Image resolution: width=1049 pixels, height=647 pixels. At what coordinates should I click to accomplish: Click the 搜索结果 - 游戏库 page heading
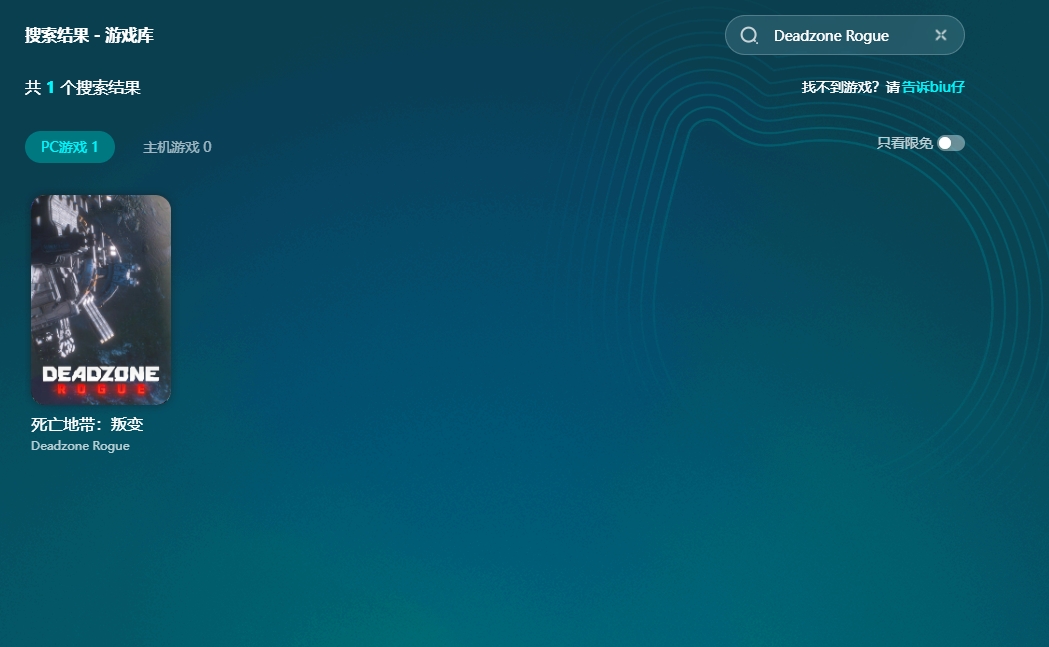tap(89, 36)
